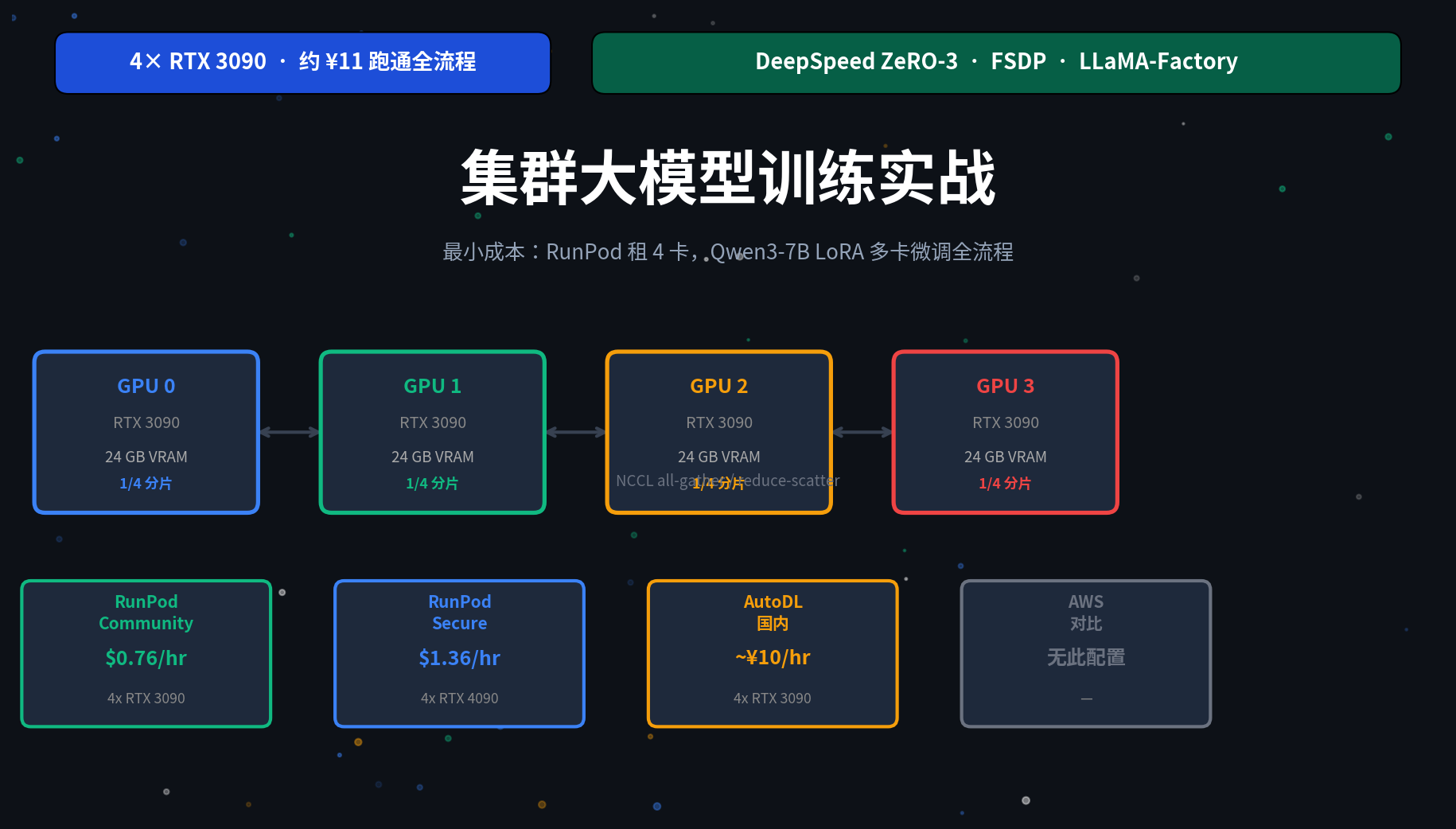Click the red 1/4 分片 label in GPU 3
Image resolution: width=1456 pixels, height=829 pixels.
1006,483
